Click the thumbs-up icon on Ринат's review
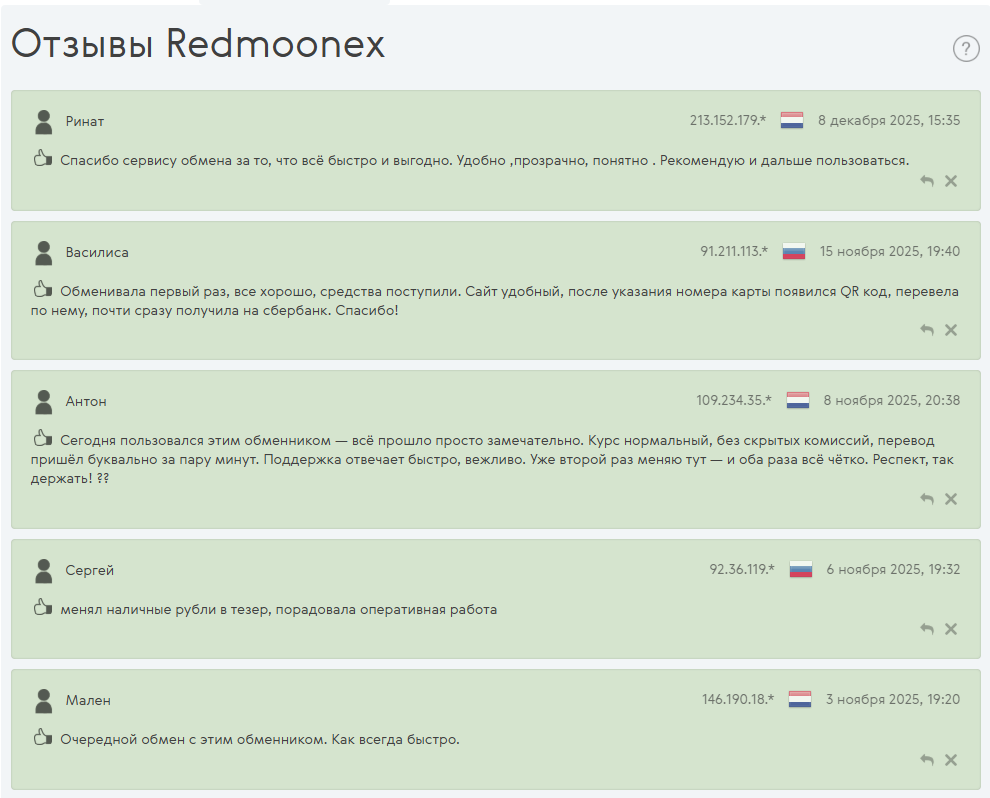The width and height of the screenshot is (990, 798). tap(42, 158)
